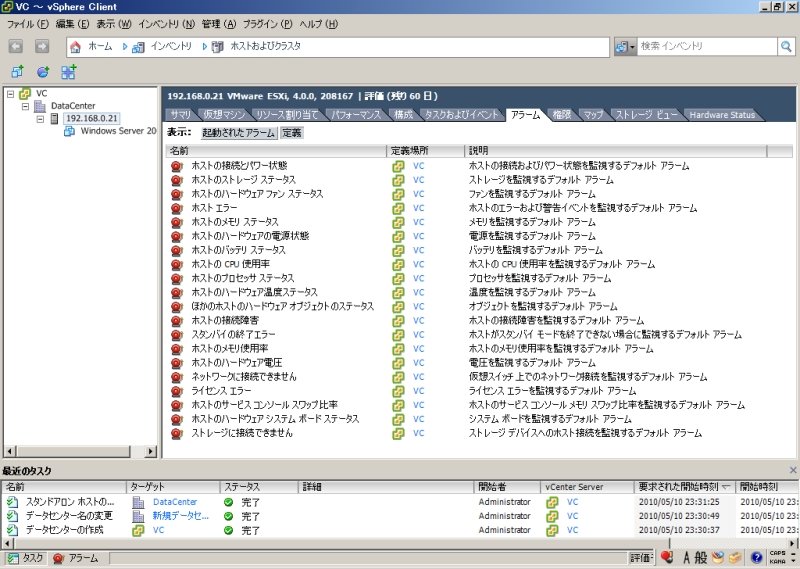This screenshot has width=800, height=569.
Task: Click the back navigation arrow
Action: pos(16,46)
